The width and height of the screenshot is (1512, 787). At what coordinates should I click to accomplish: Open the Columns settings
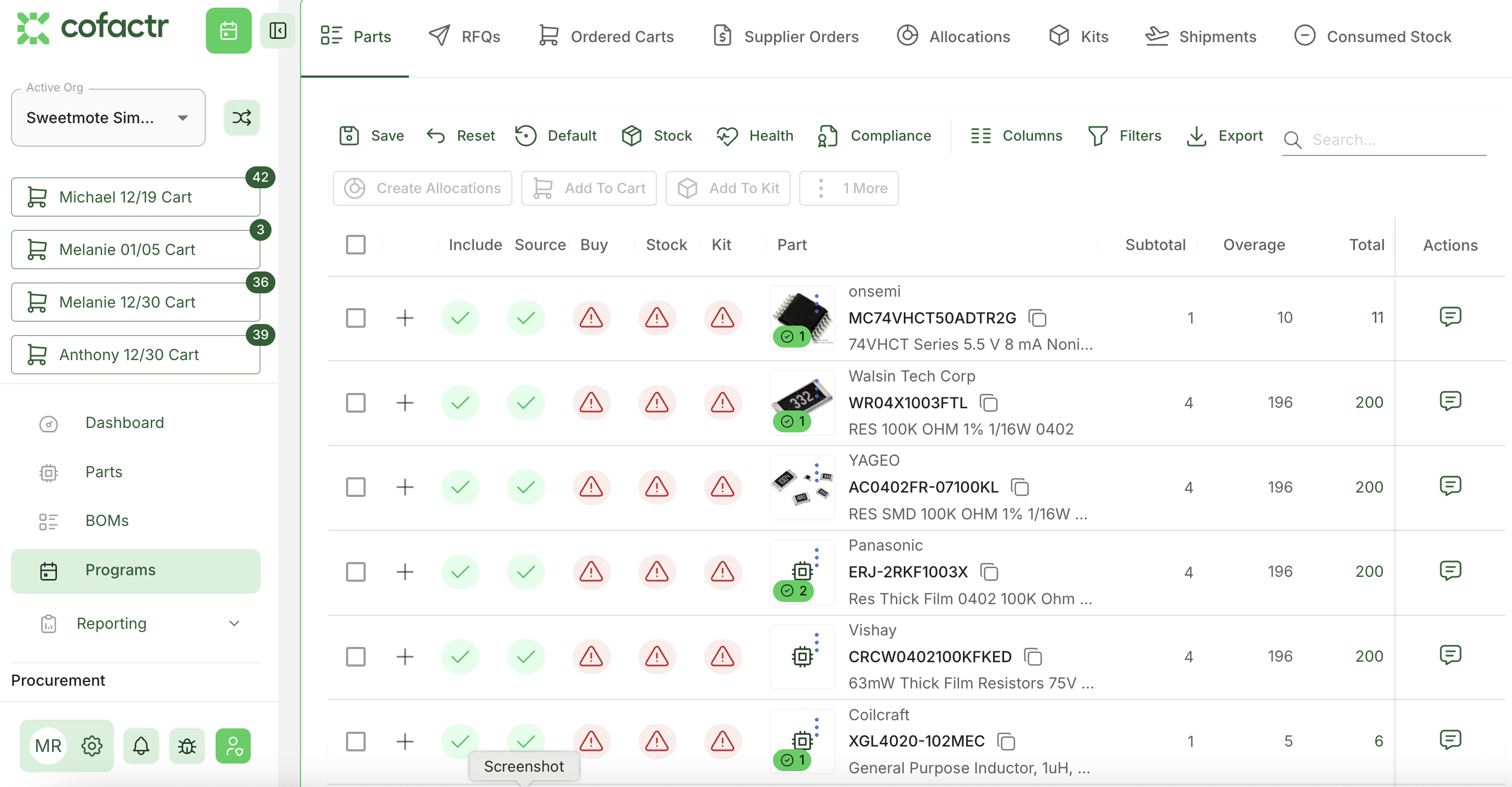pyautogui.click(x=1016, y=136)
